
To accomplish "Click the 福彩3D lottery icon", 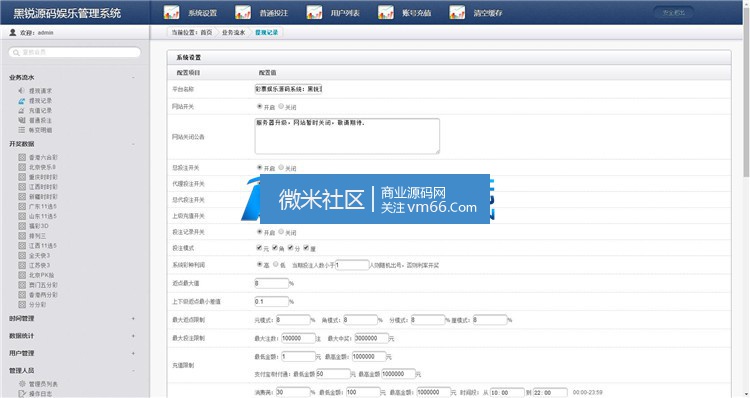I will 22,226.
